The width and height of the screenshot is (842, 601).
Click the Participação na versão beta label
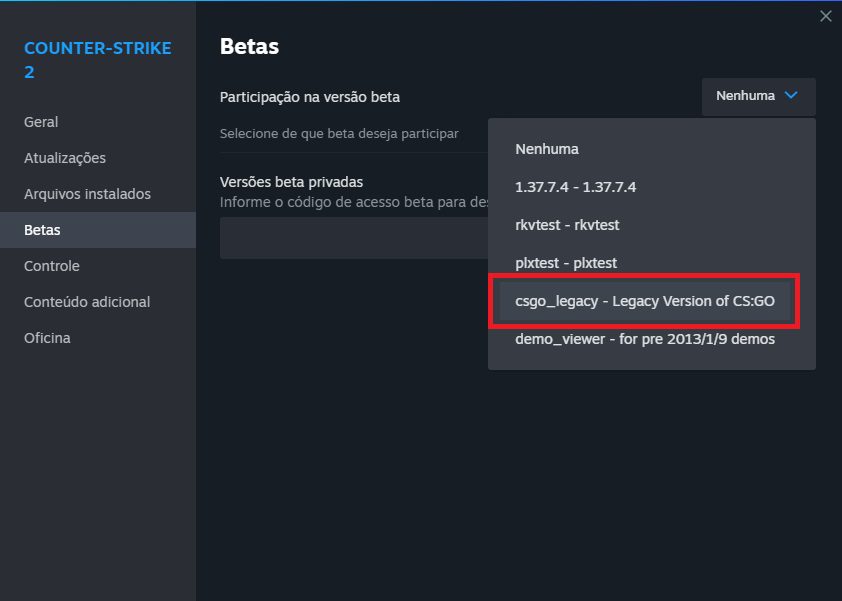pos(310,97)
